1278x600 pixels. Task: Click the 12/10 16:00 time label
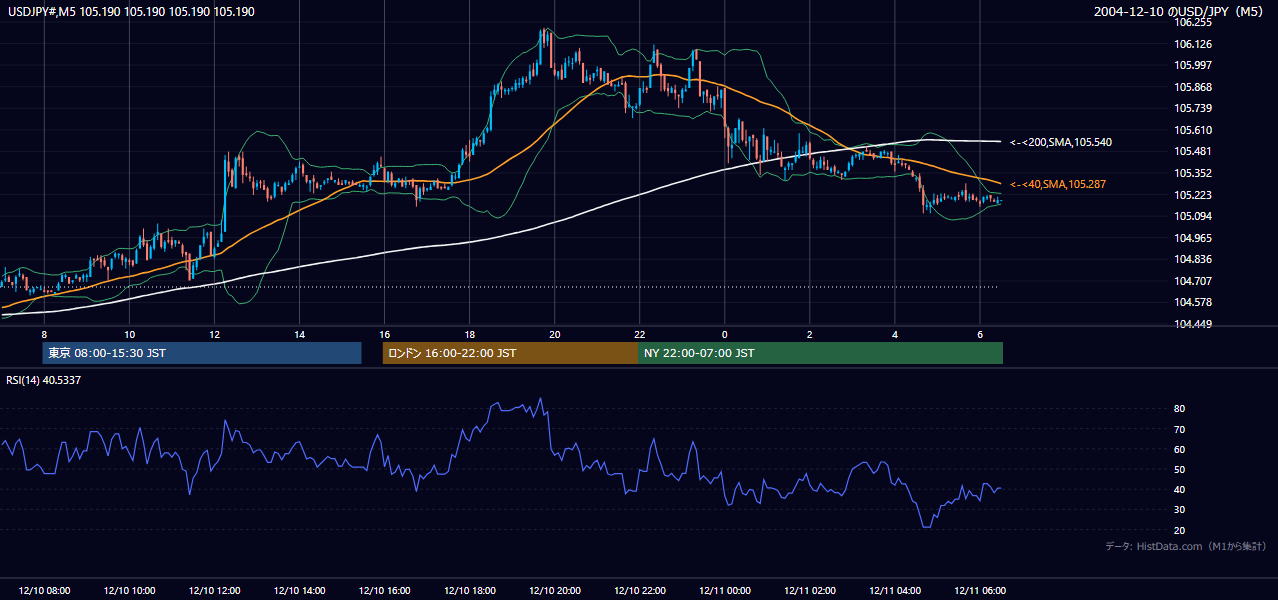pos(384,590)
